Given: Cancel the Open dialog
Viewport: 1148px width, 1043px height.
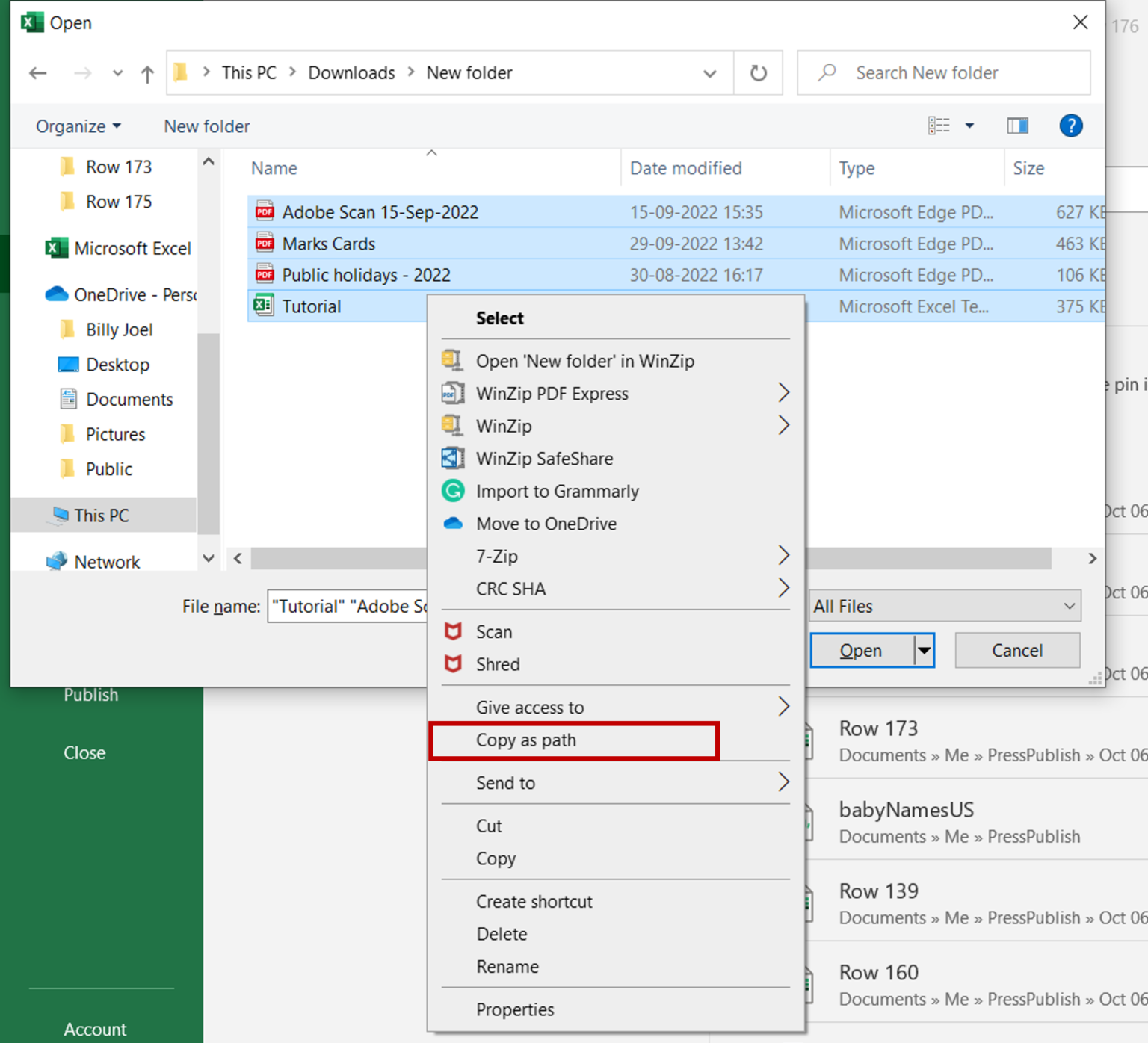Looking at the screenshot, I should pos(1016,650).
